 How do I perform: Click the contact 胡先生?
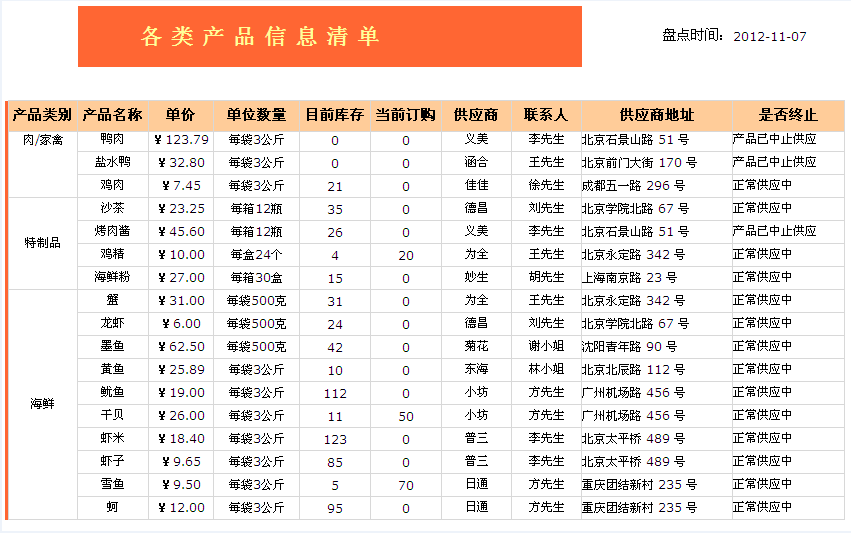547,277
